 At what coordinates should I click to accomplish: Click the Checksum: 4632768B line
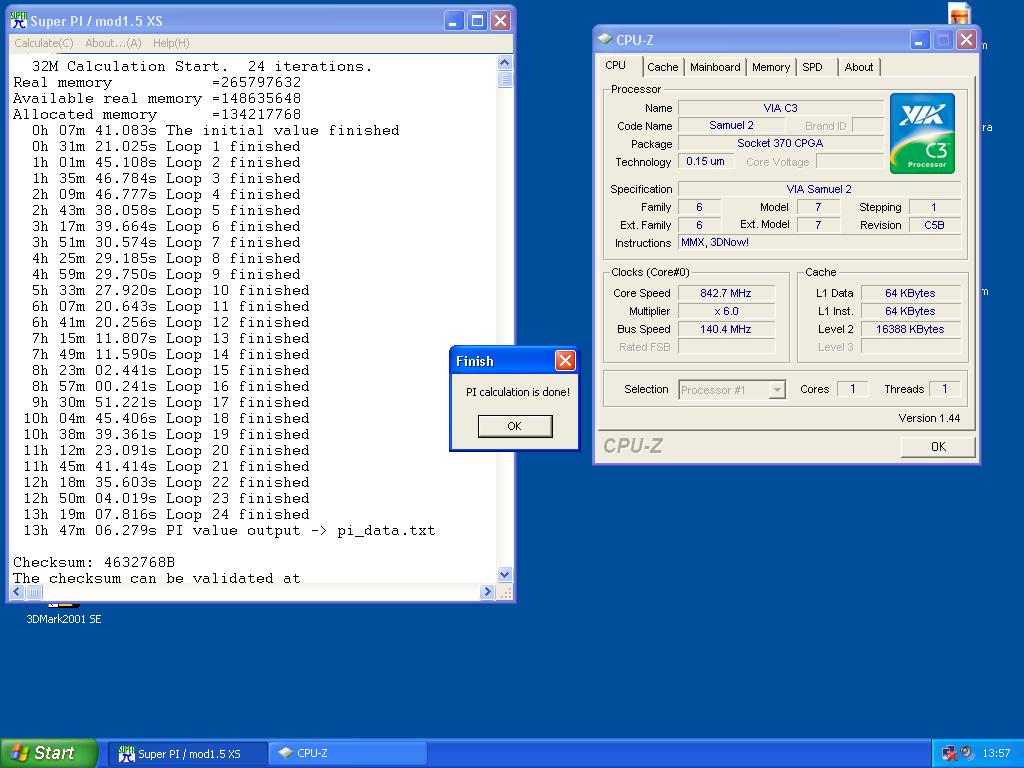[x=94, y=562]
